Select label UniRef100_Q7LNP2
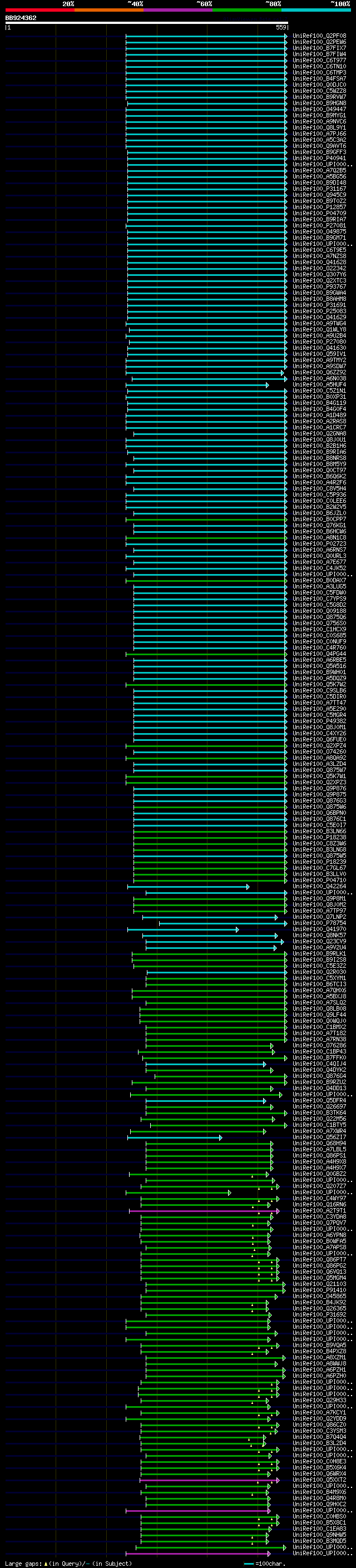The width and height of the screenshot is (356, 1568). point(319,917)
